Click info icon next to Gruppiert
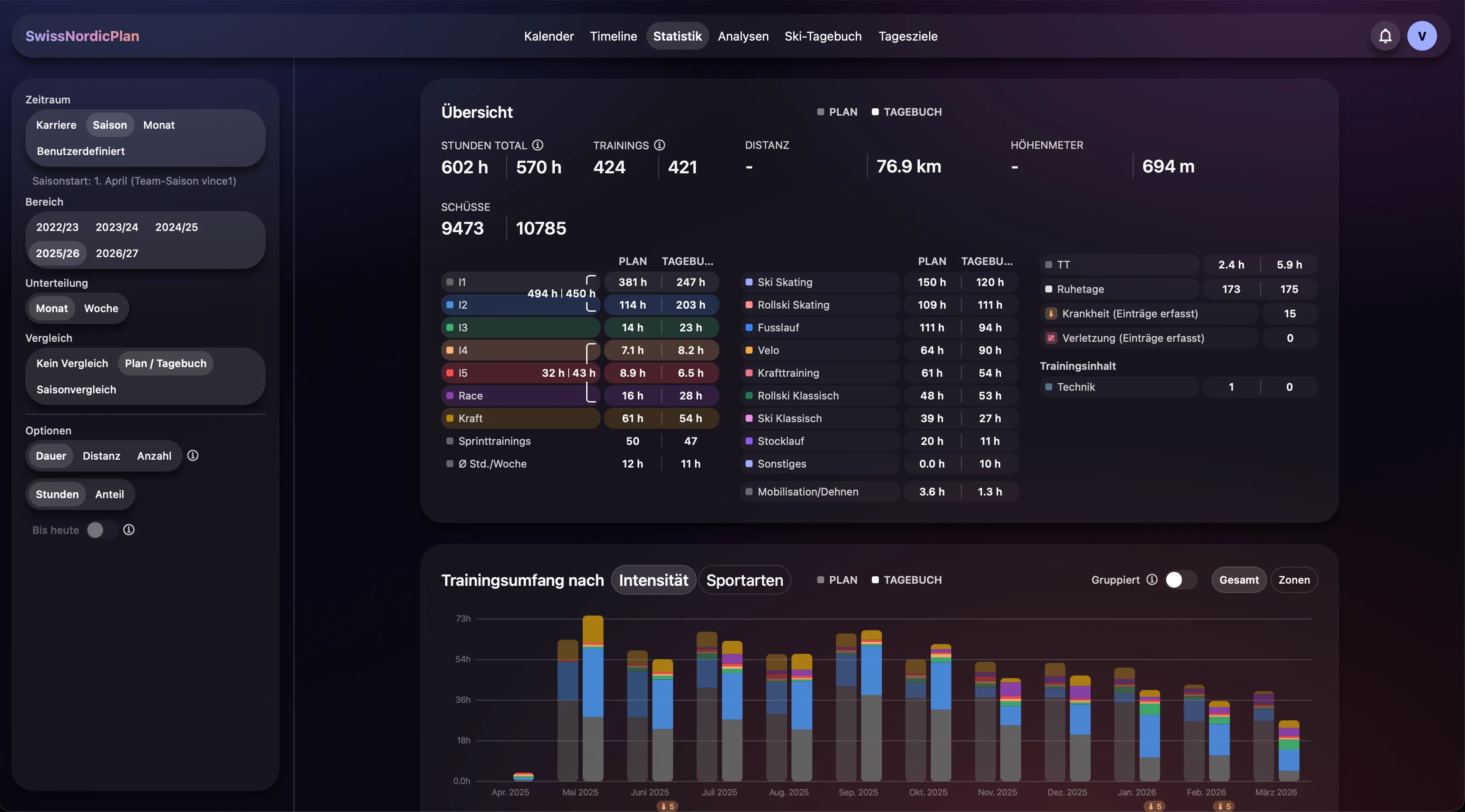 [x=1152, y=579]
